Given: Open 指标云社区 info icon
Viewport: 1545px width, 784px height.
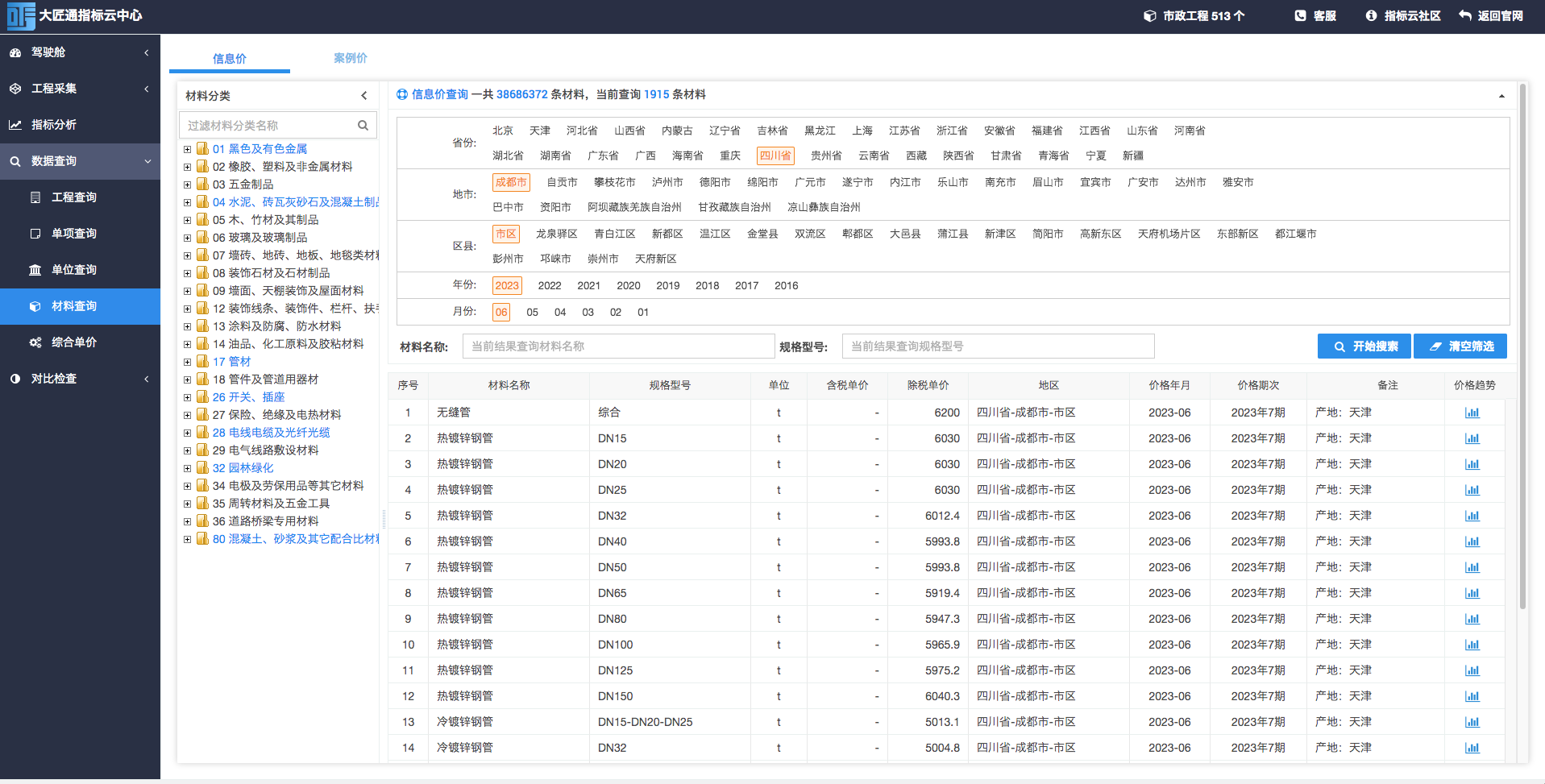Looking at the screenshot, I should pyautogui.click(x=1371, y=15).
